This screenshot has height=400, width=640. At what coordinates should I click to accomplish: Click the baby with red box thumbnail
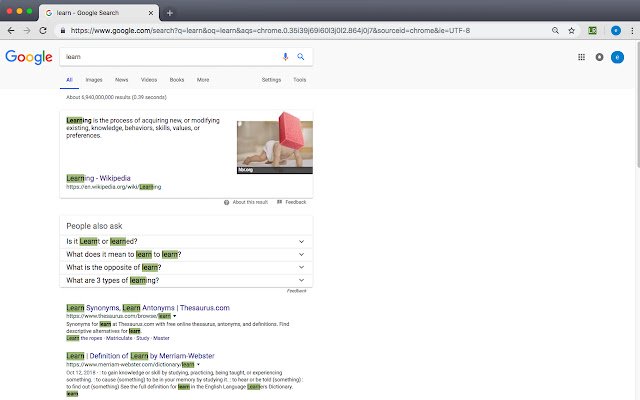pos(275,143)
